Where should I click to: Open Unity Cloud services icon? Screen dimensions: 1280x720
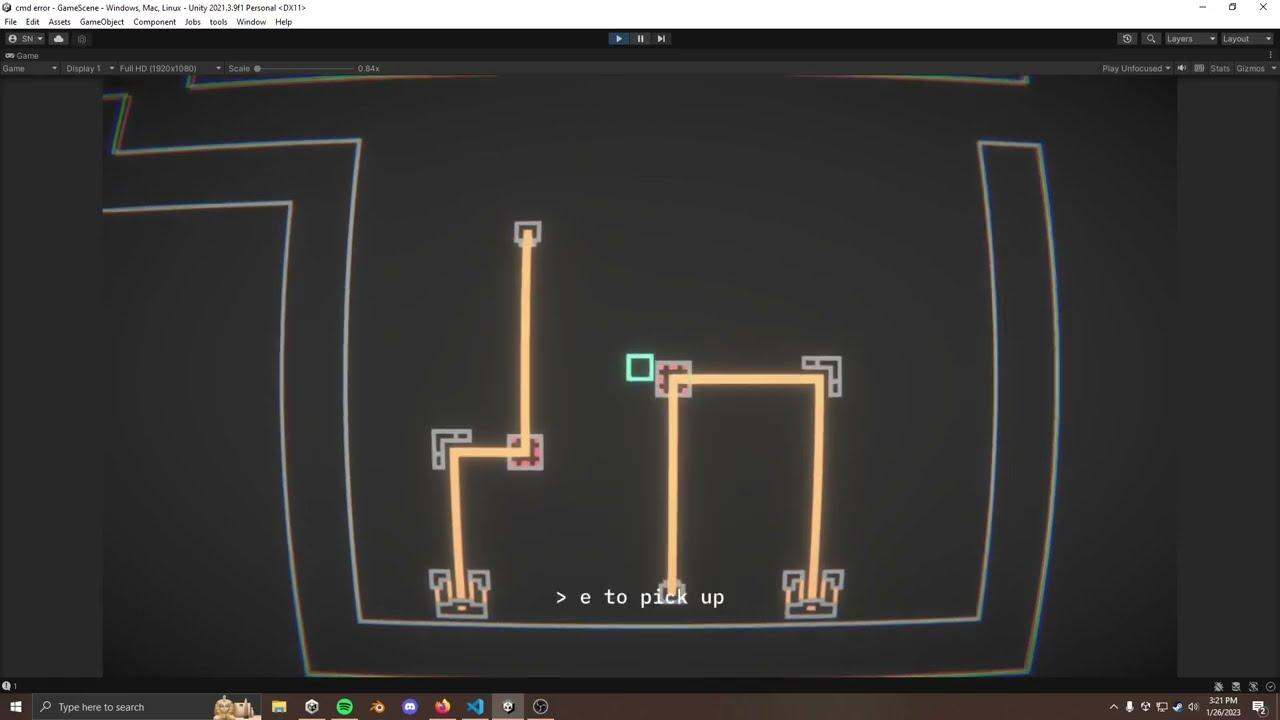[x=58, y=39]
